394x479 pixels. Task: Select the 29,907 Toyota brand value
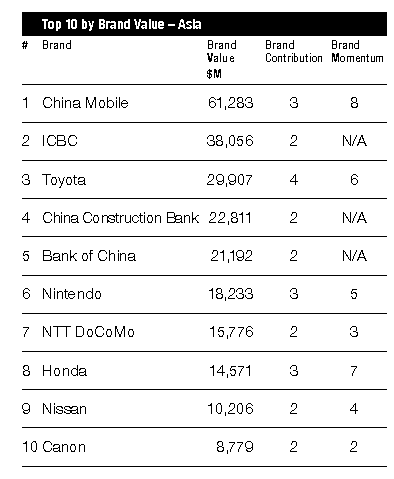click(229, 180)
